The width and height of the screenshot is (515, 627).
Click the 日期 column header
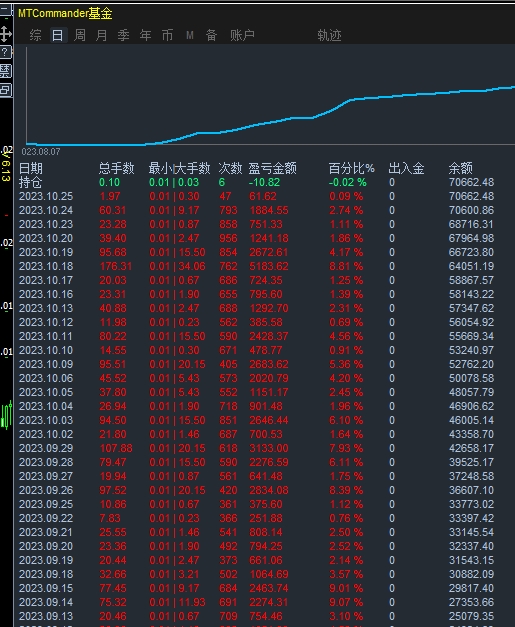[x=31, y=168]
